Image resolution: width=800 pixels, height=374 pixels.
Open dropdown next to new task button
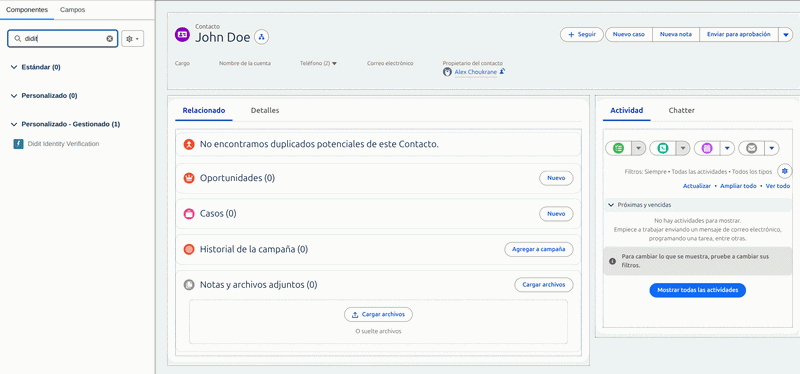click(x=638, y=148)
